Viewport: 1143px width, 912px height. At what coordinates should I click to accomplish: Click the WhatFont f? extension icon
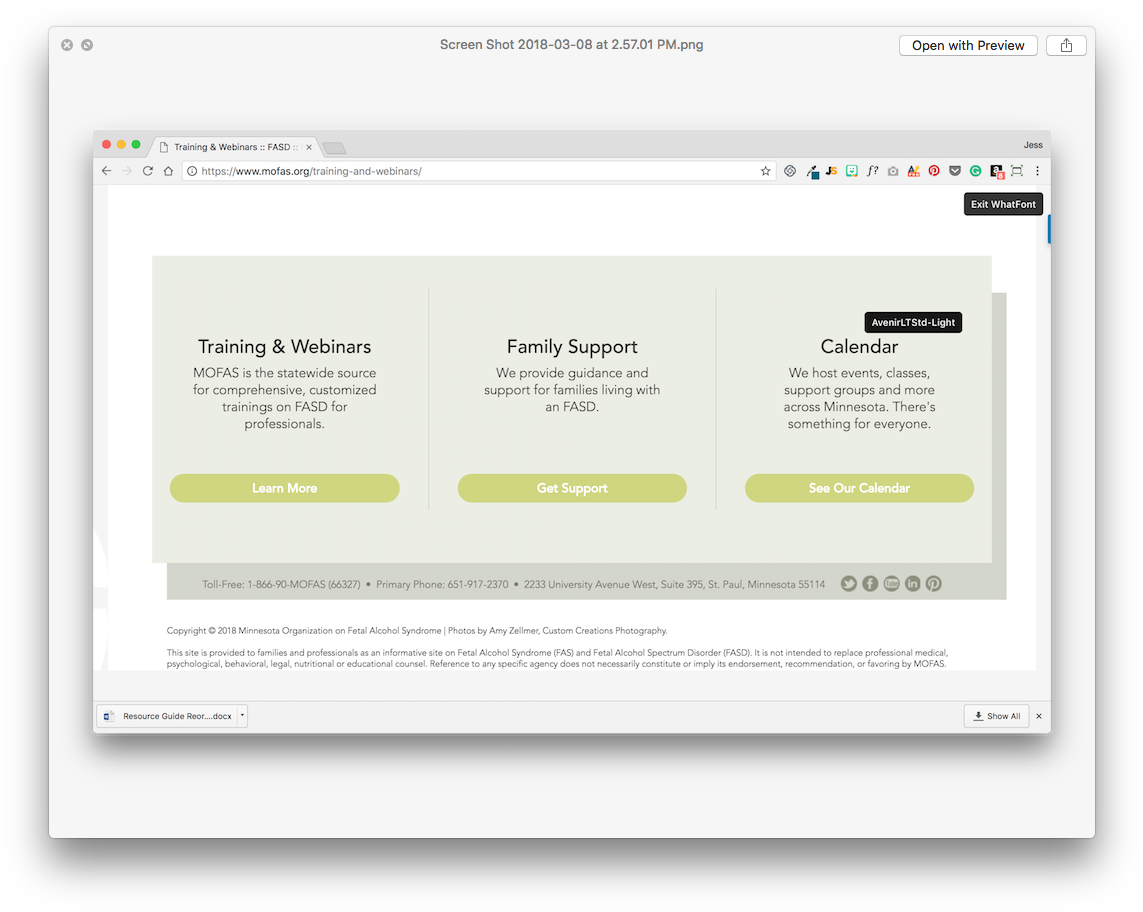click(872, 171)
